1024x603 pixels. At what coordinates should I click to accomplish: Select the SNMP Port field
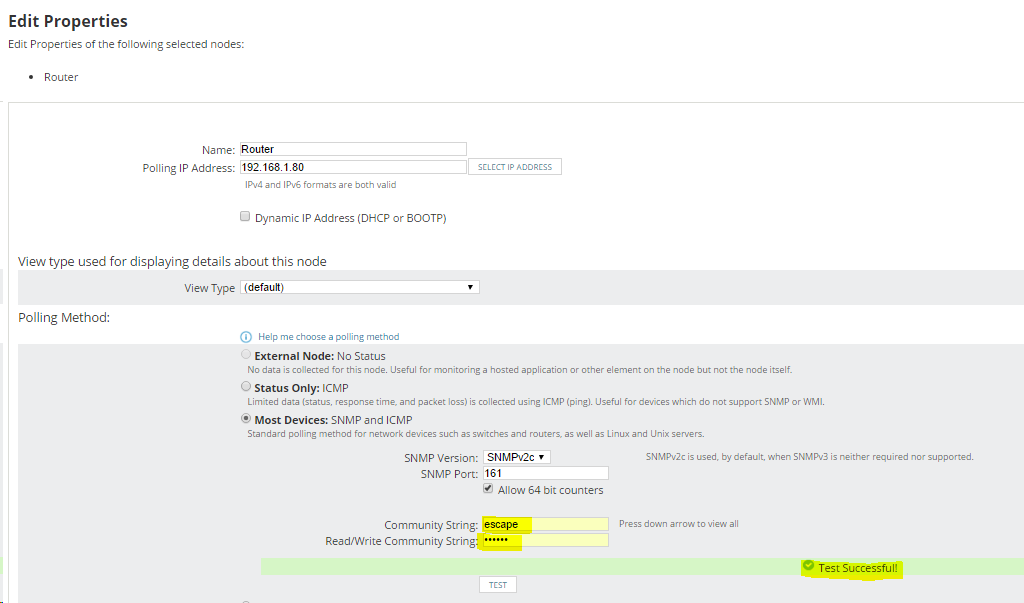click(545, 472)
